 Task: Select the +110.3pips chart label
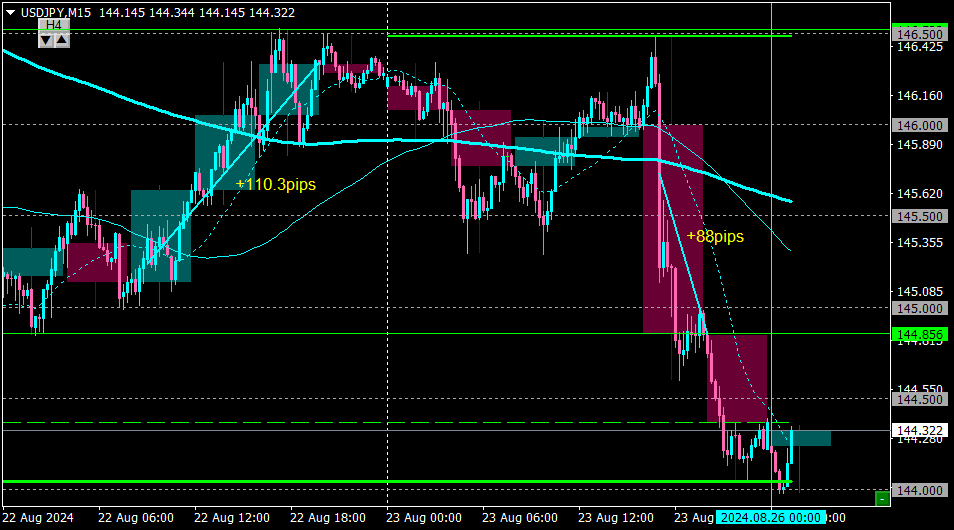tap(276, 184)
